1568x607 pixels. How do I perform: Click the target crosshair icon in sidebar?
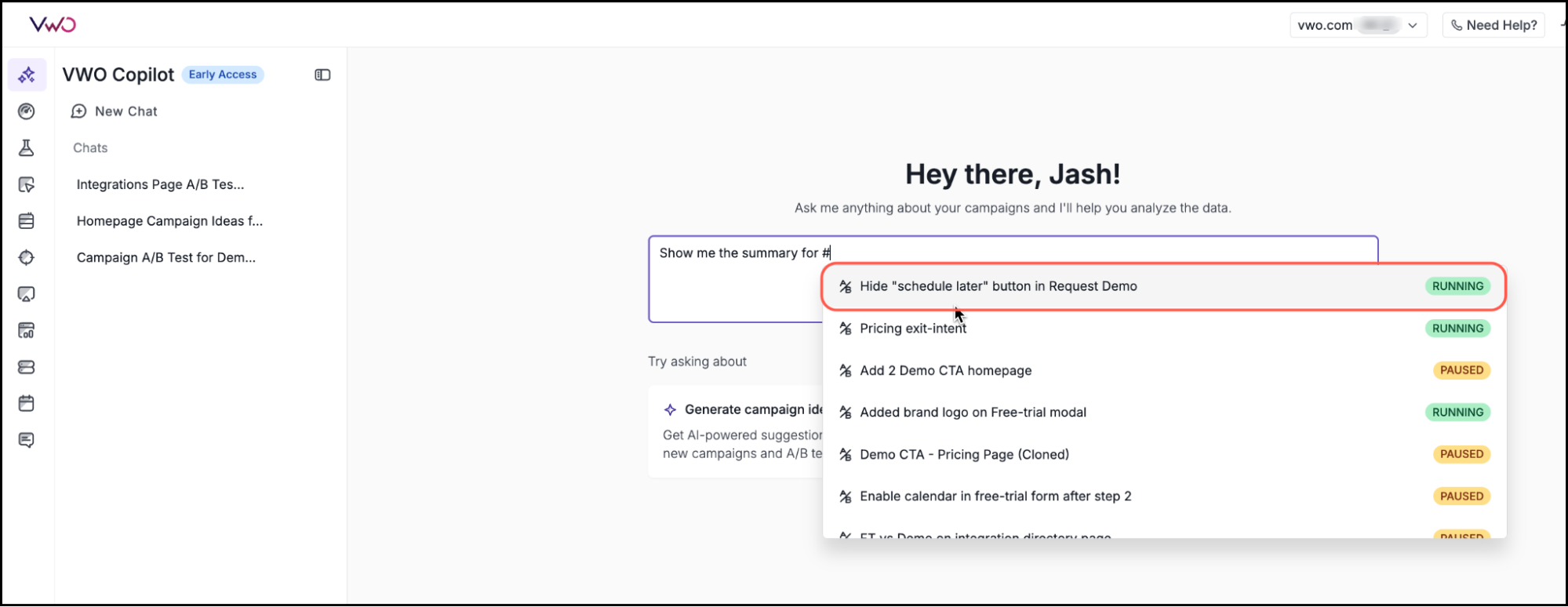pyautogui.click(x=27, y=258)
